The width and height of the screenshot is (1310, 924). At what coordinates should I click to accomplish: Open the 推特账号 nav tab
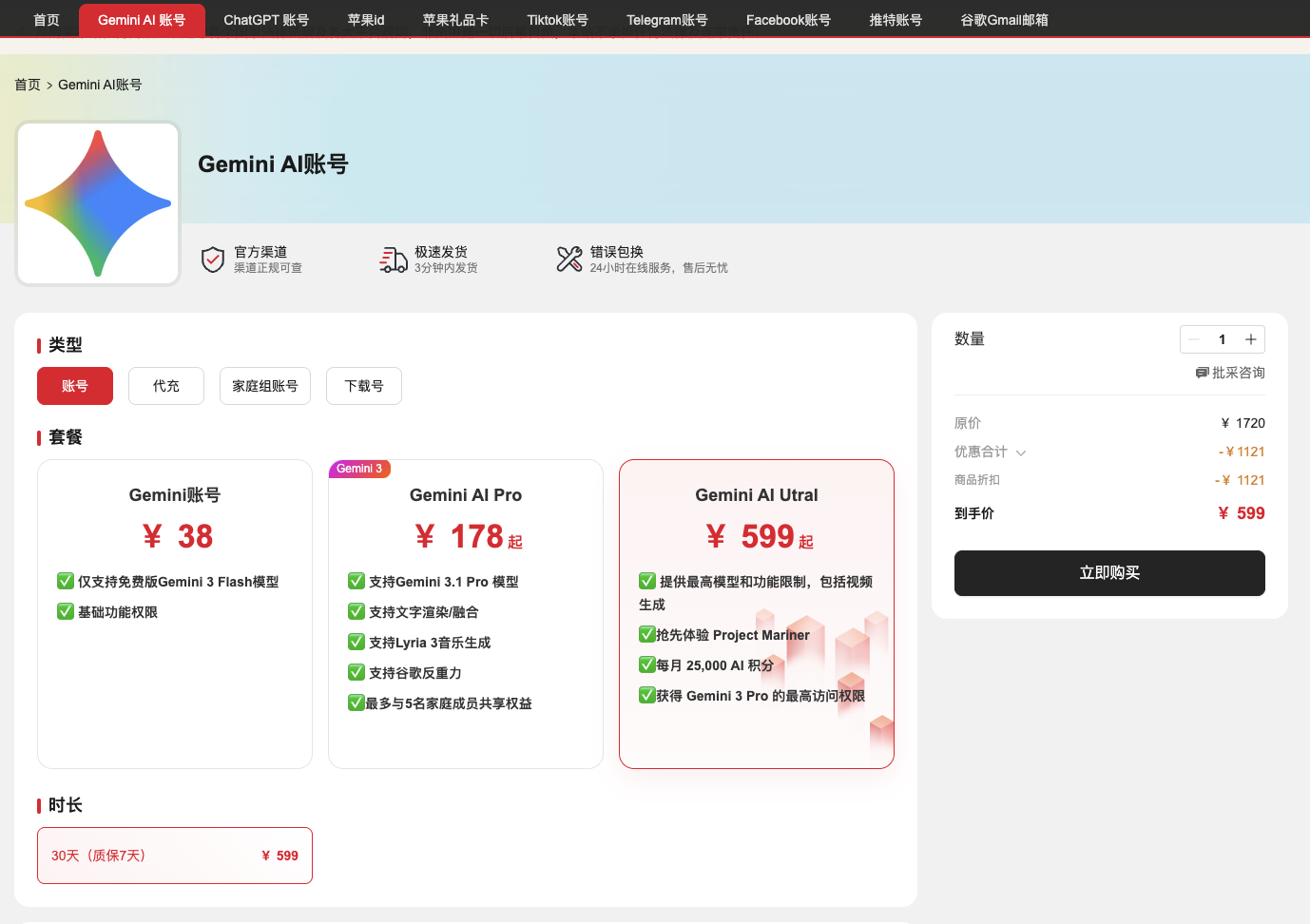tap(896, 19)
